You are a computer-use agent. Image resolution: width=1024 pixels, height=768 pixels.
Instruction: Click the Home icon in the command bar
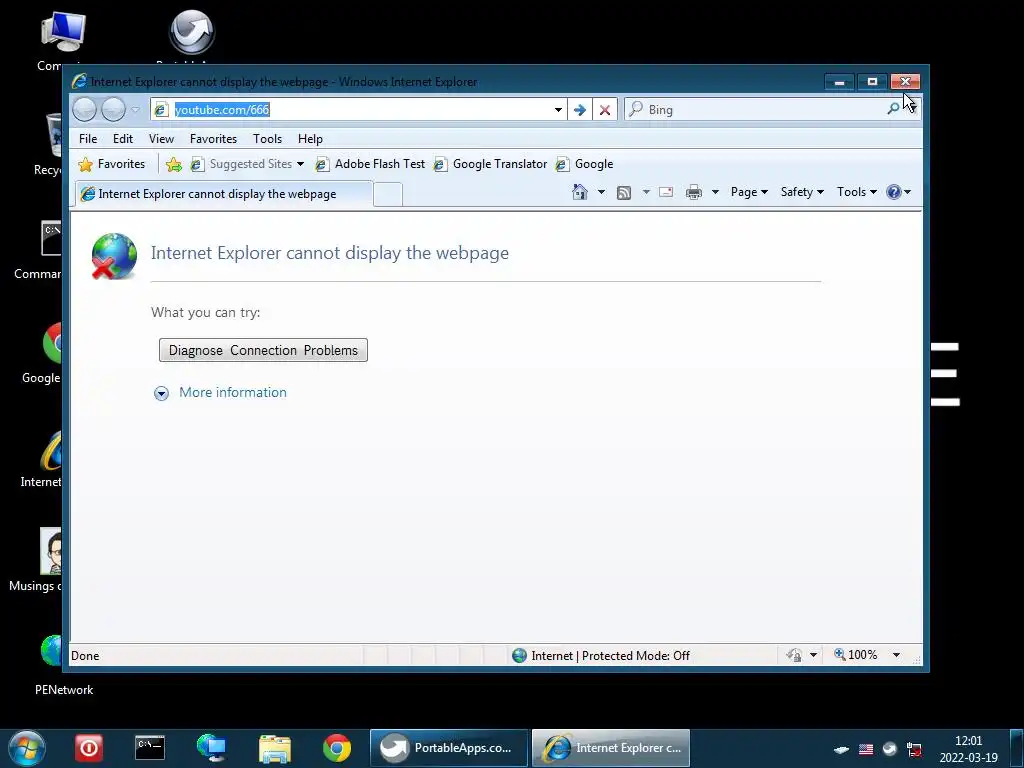point(580,192)
